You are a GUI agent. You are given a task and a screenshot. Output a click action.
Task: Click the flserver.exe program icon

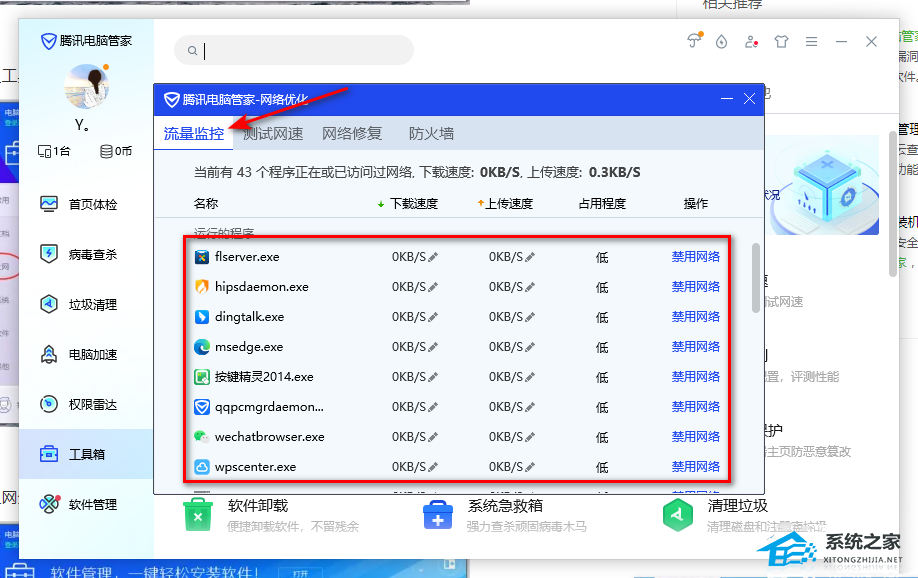(202, 257)
